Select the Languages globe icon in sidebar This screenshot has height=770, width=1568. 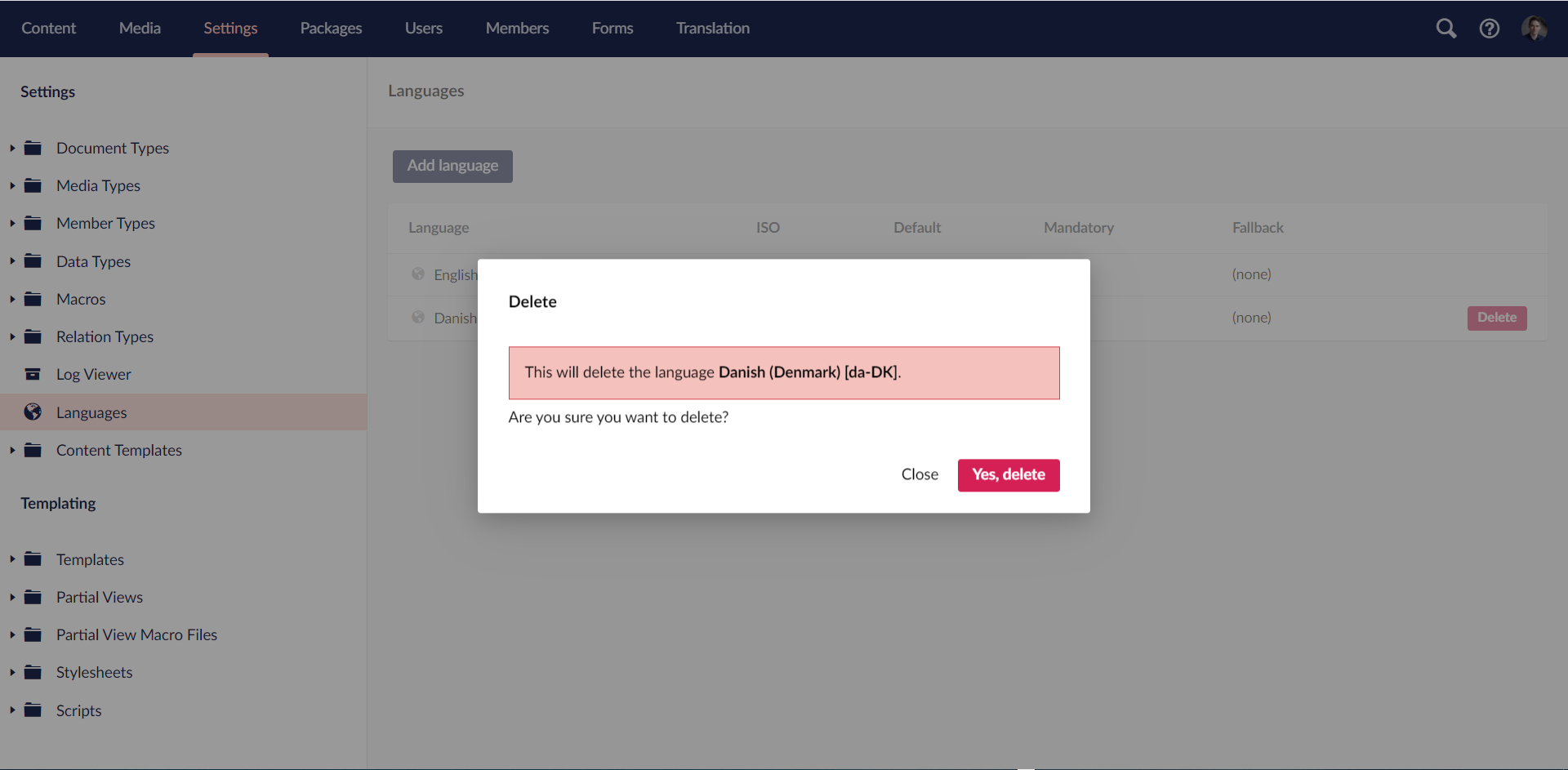pyautogui.click(x=33, y=412)
